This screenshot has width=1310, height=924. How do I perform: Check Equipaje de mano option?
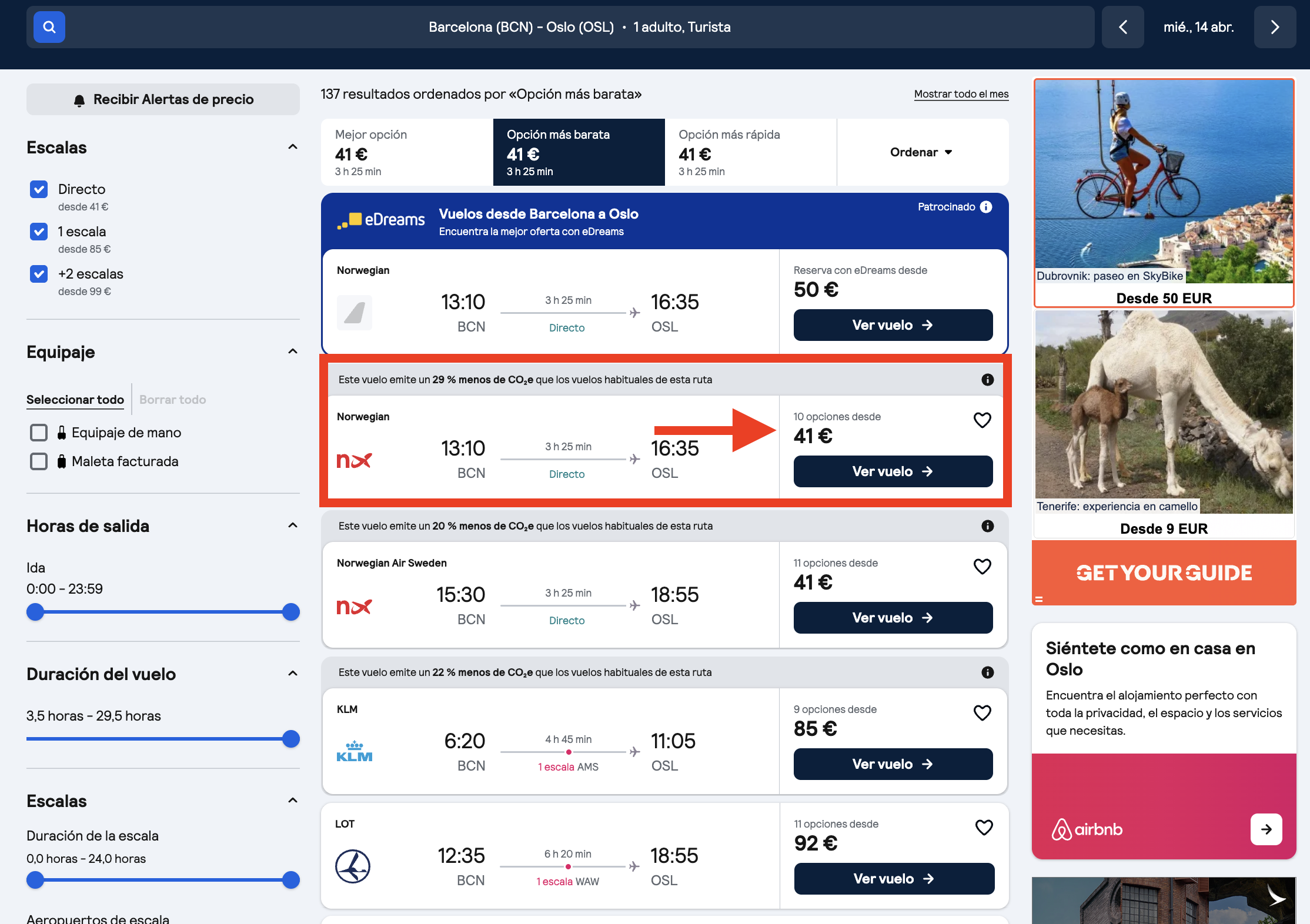(x=39, y=433)
